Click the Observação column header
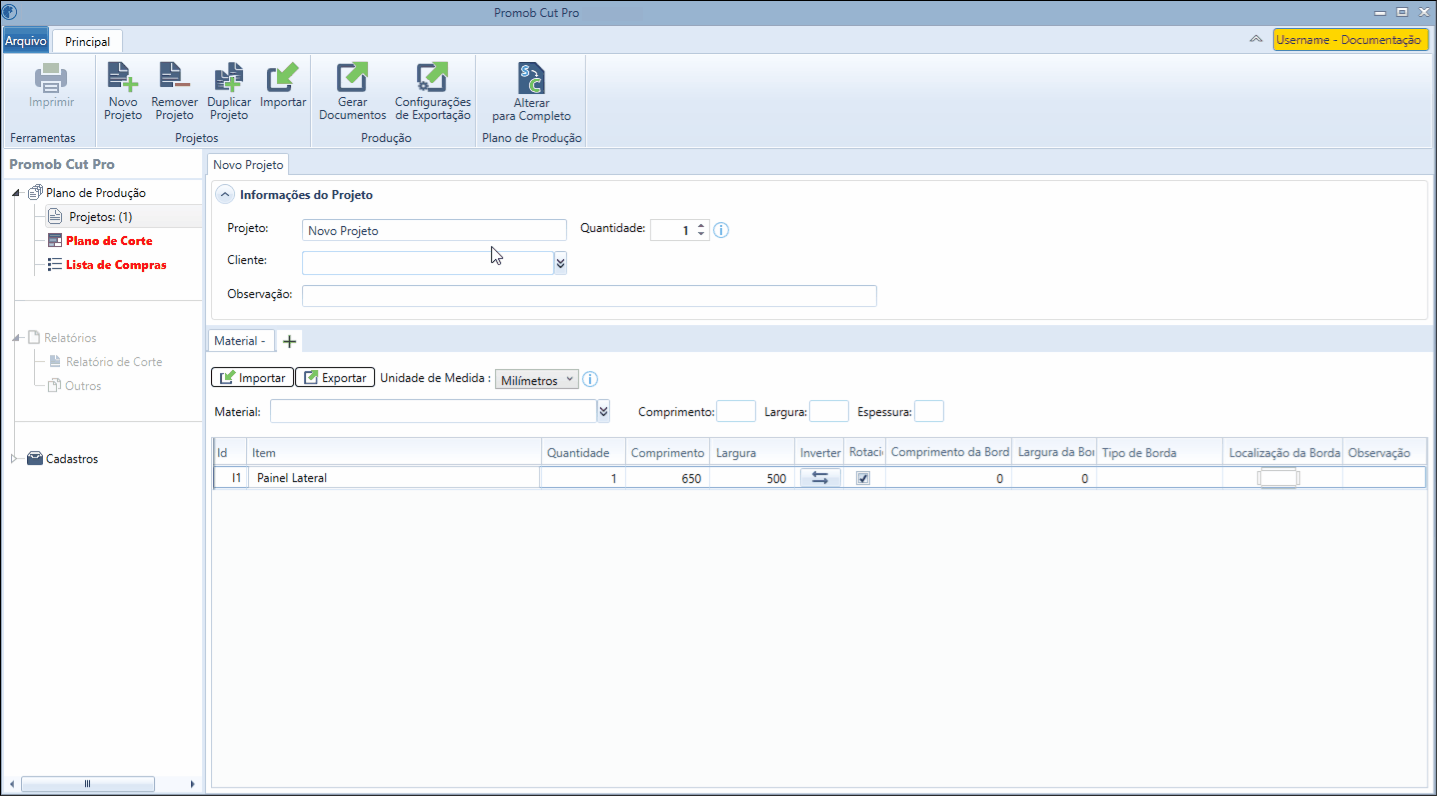1437x796 pixels. click(1384, 453)
